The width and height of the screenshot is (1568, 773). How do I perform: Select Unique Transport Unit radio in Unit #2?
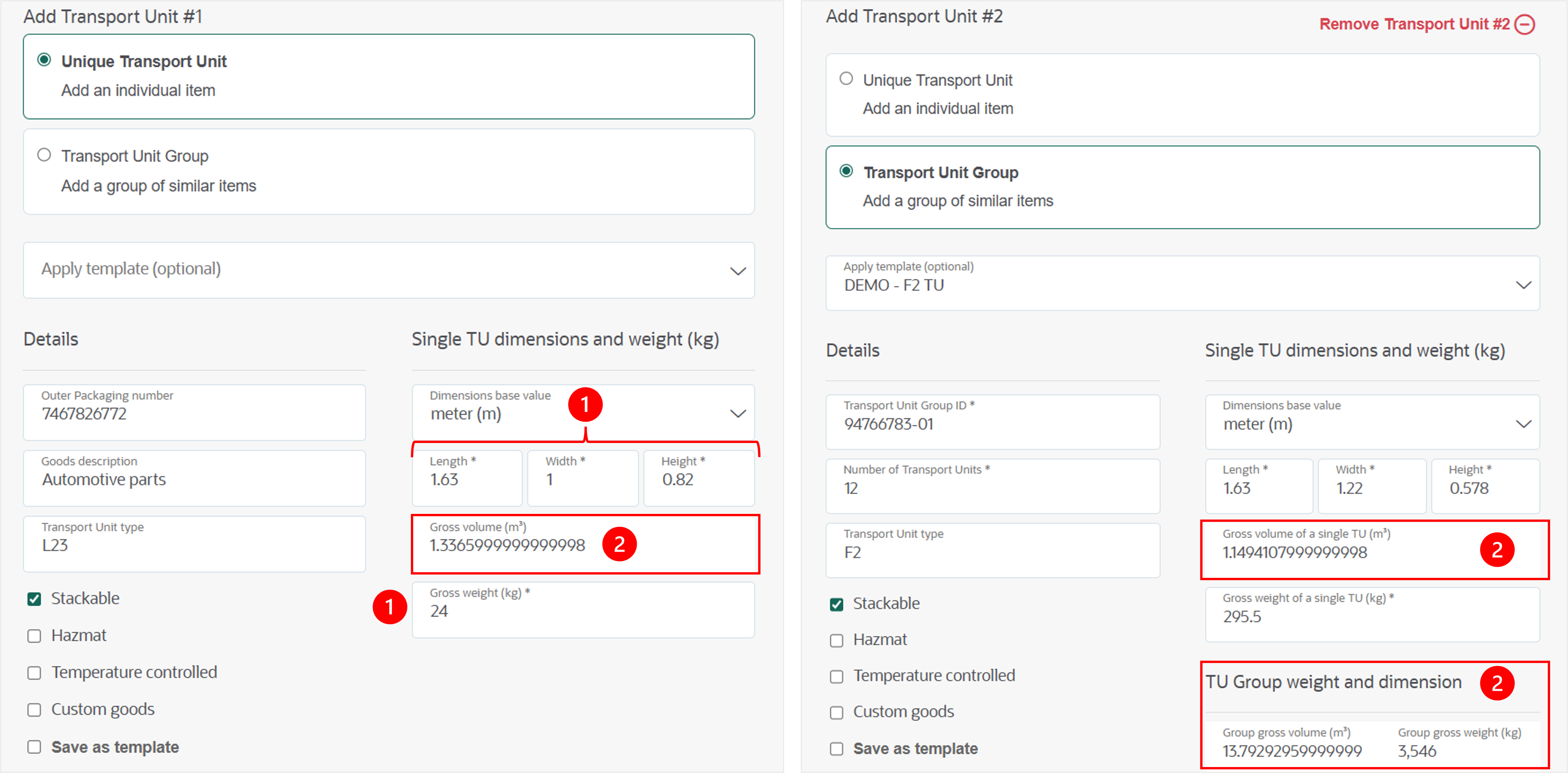click(x=846, y=79)
